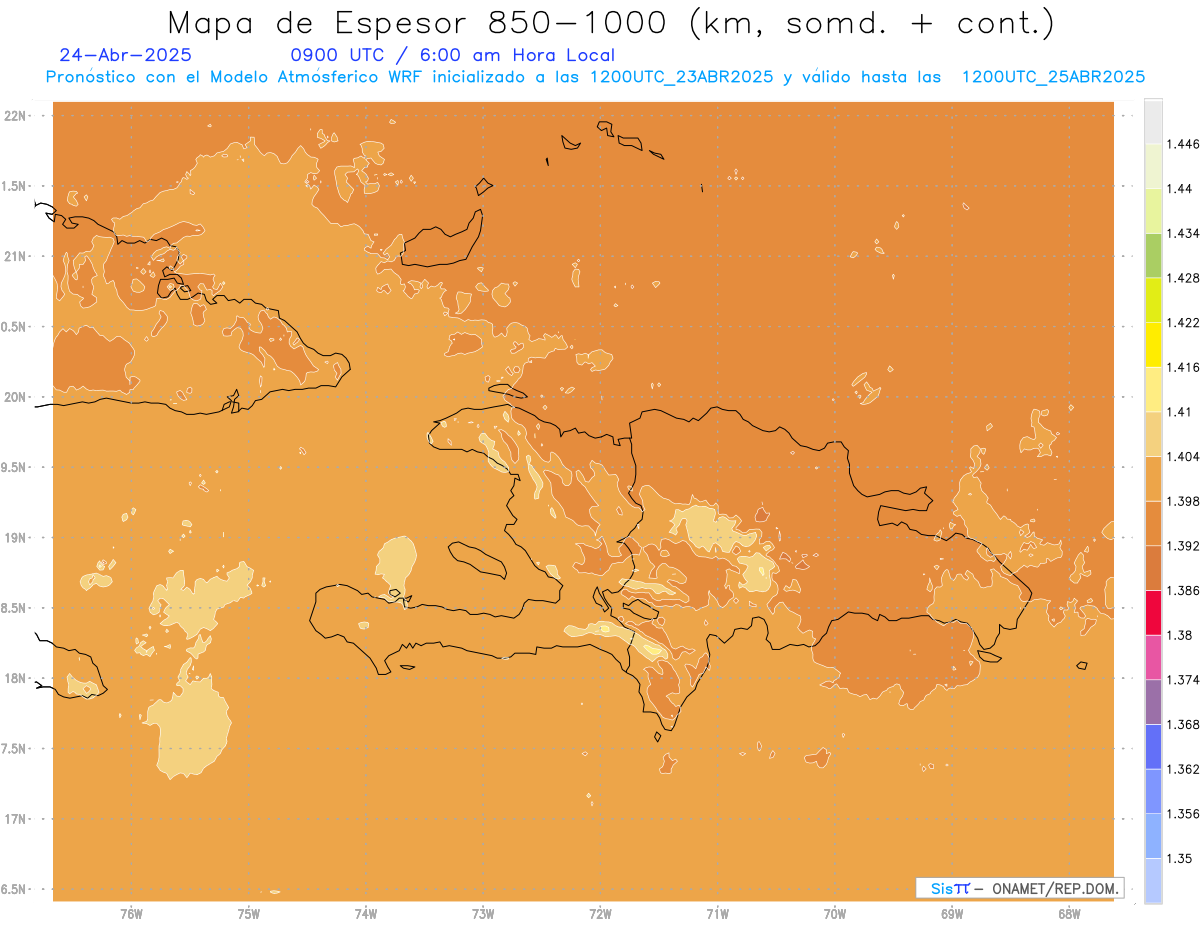Viewport: 1200px width, 927px height.
Task: Click the legend value '1.404'
Action: click(1183, 456)
